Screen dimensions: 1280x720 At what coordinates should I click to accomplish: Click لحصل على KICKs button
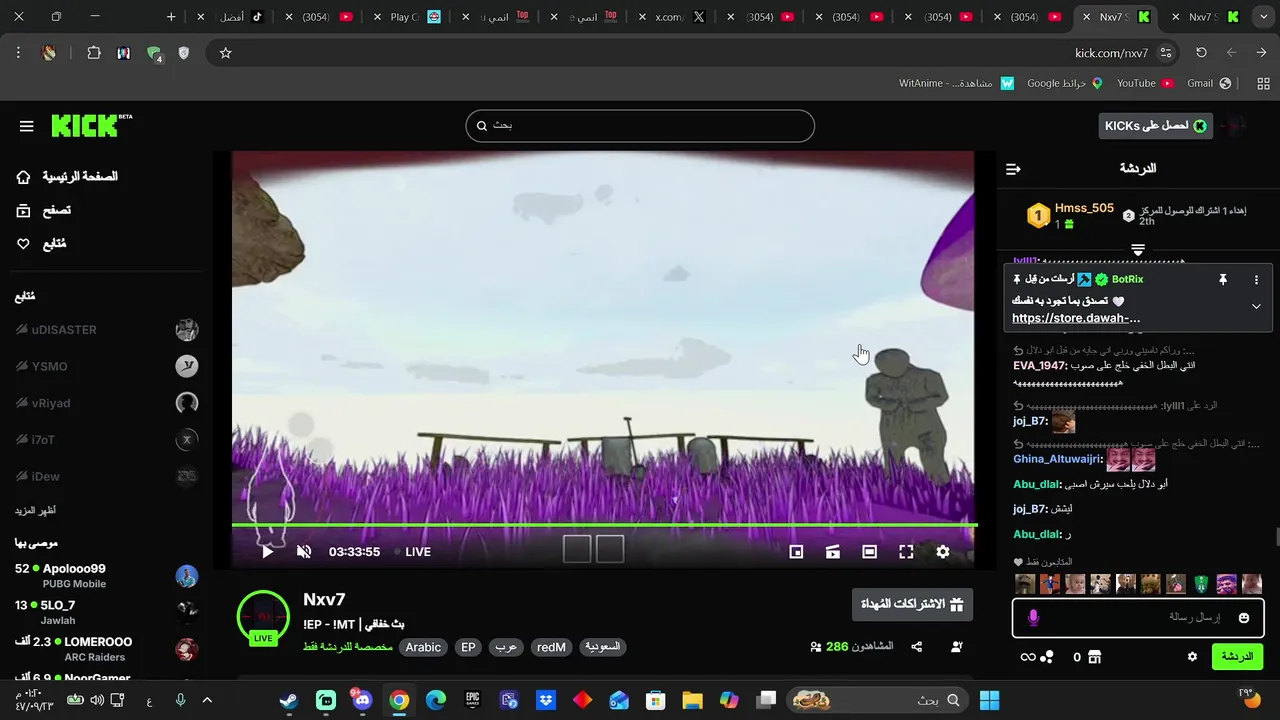coord(1156,126)
